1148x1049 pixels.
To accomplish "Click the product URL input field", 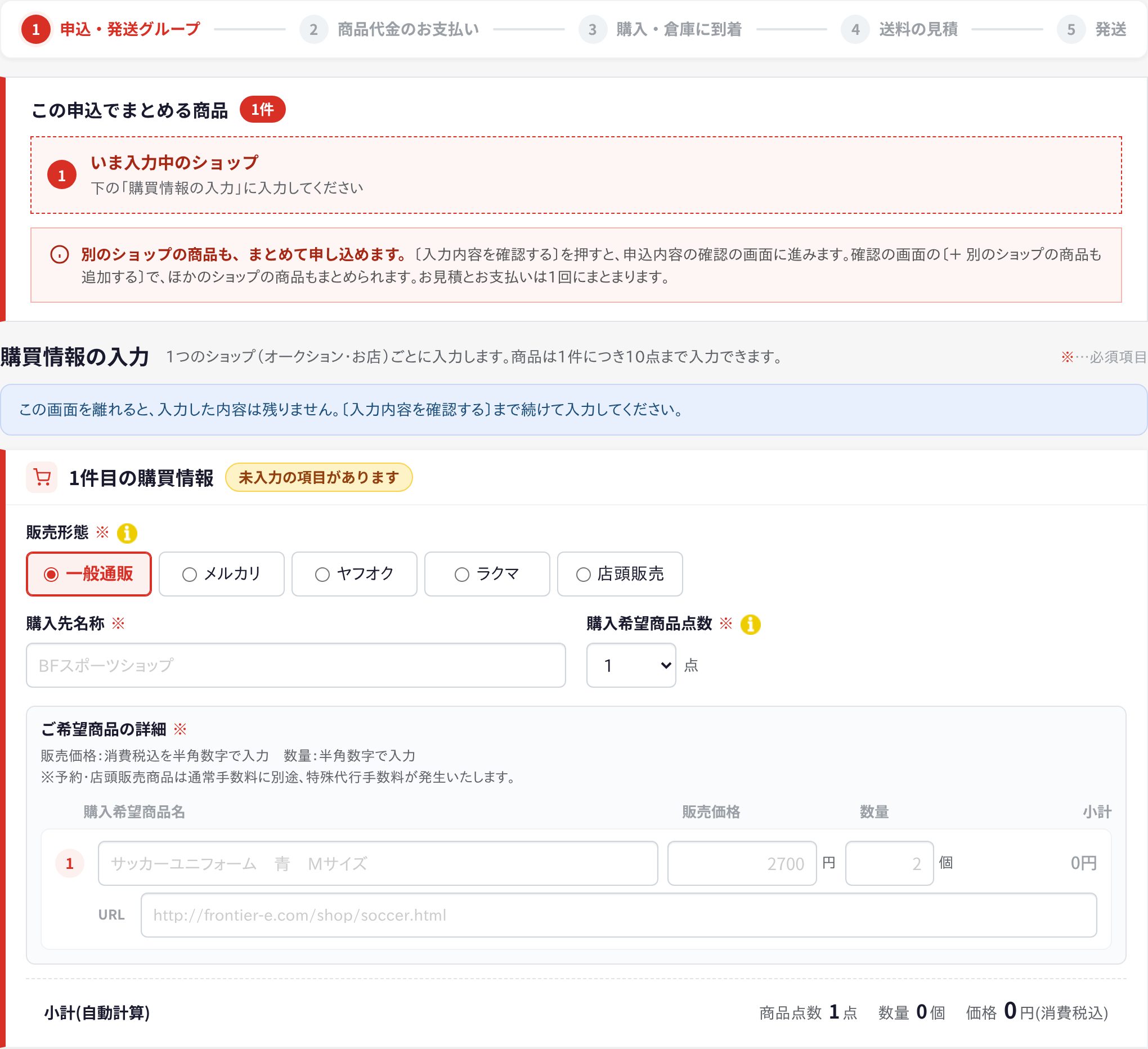I will coord(618,914).
